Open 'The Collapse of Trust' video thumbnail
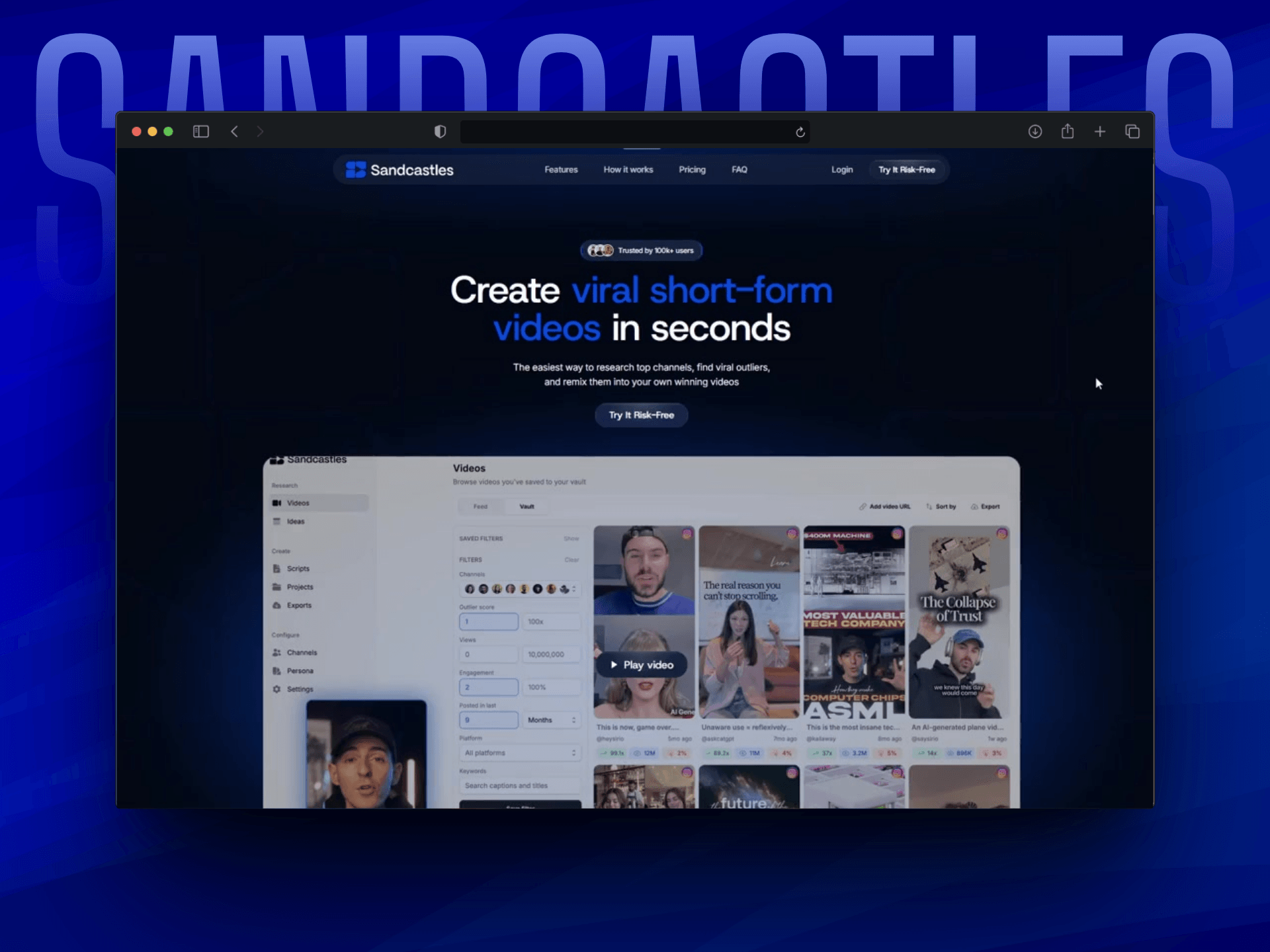This screenshot has height=952, width=1270. (960, 622)
